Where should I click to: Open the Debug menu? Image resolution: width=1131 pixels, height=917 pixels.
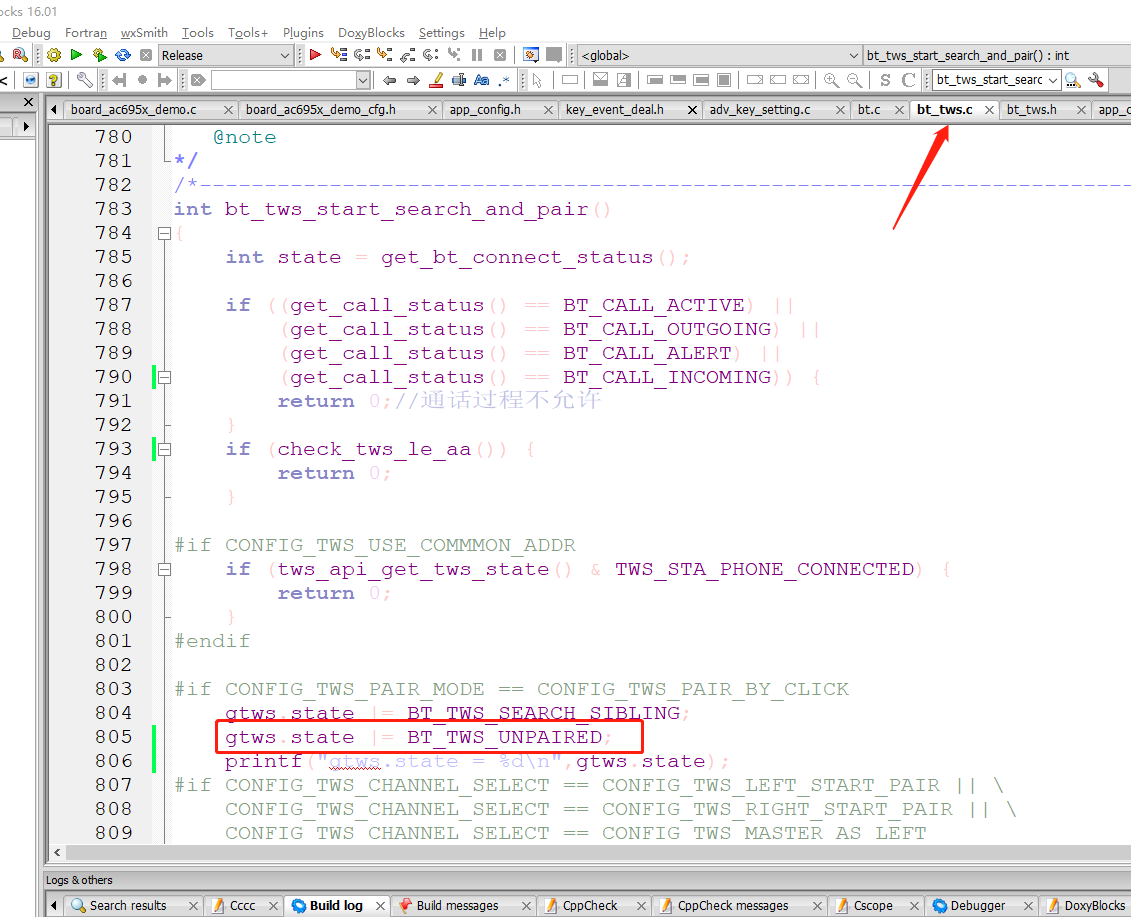[x=31, y=32]
